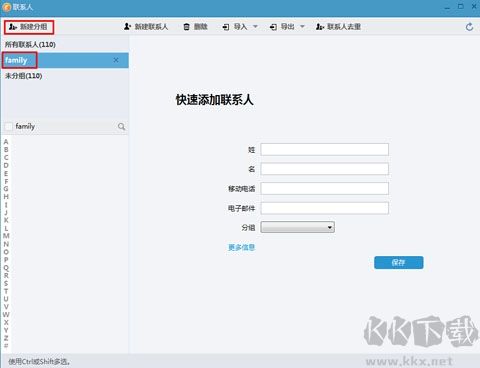Open the 导入 dropdown arrow
Screen dimensions: 480x368
point(255,26)
